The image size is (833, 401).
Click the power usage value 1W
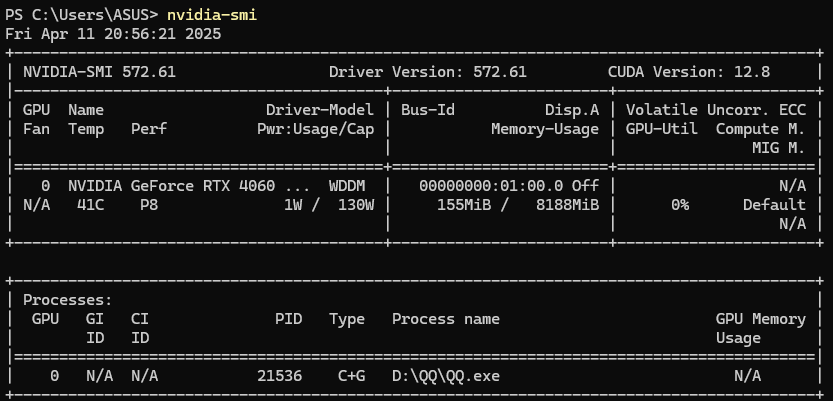coord(293,205)
